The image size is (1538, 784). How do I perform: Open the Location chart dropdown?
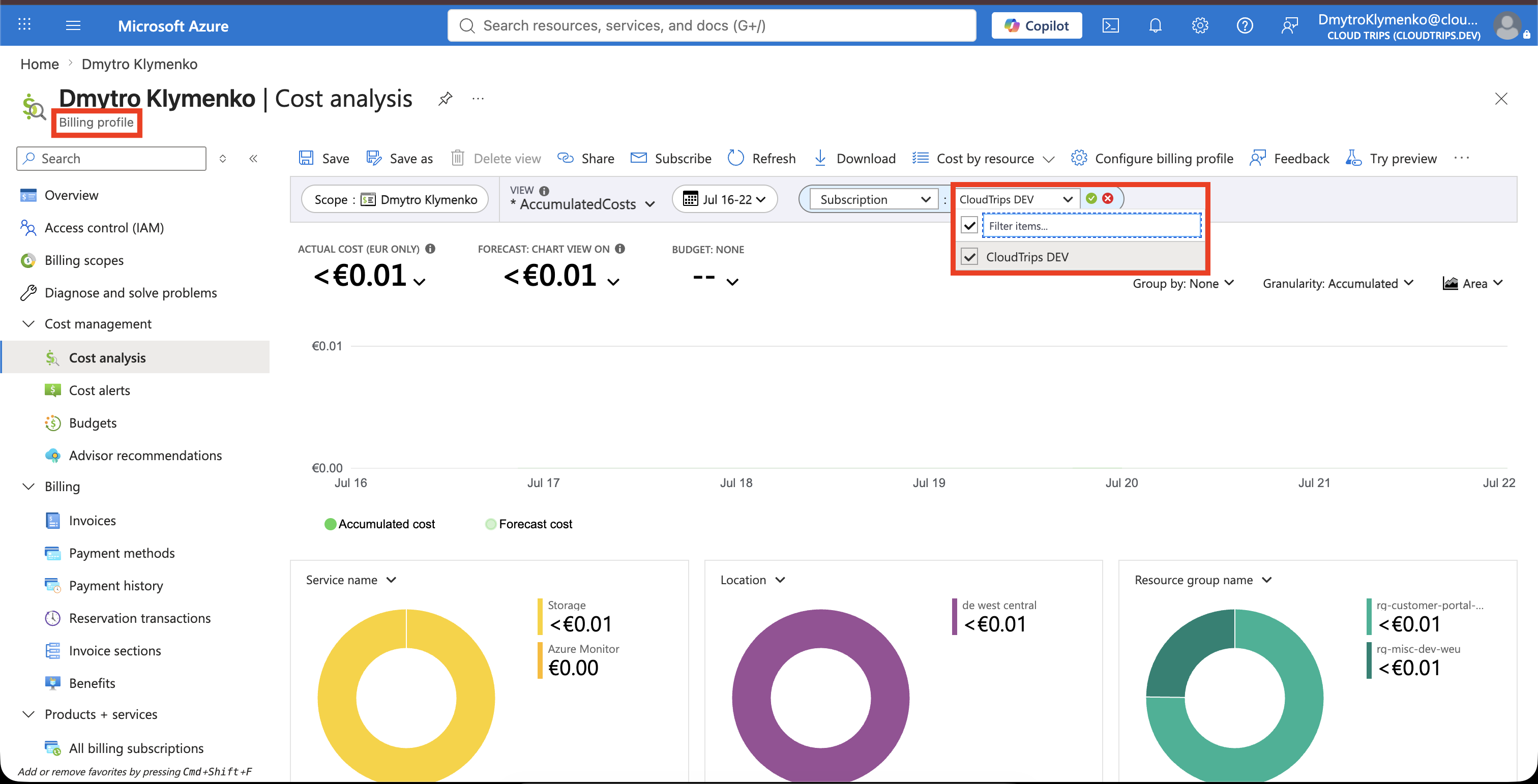(752, 580)
